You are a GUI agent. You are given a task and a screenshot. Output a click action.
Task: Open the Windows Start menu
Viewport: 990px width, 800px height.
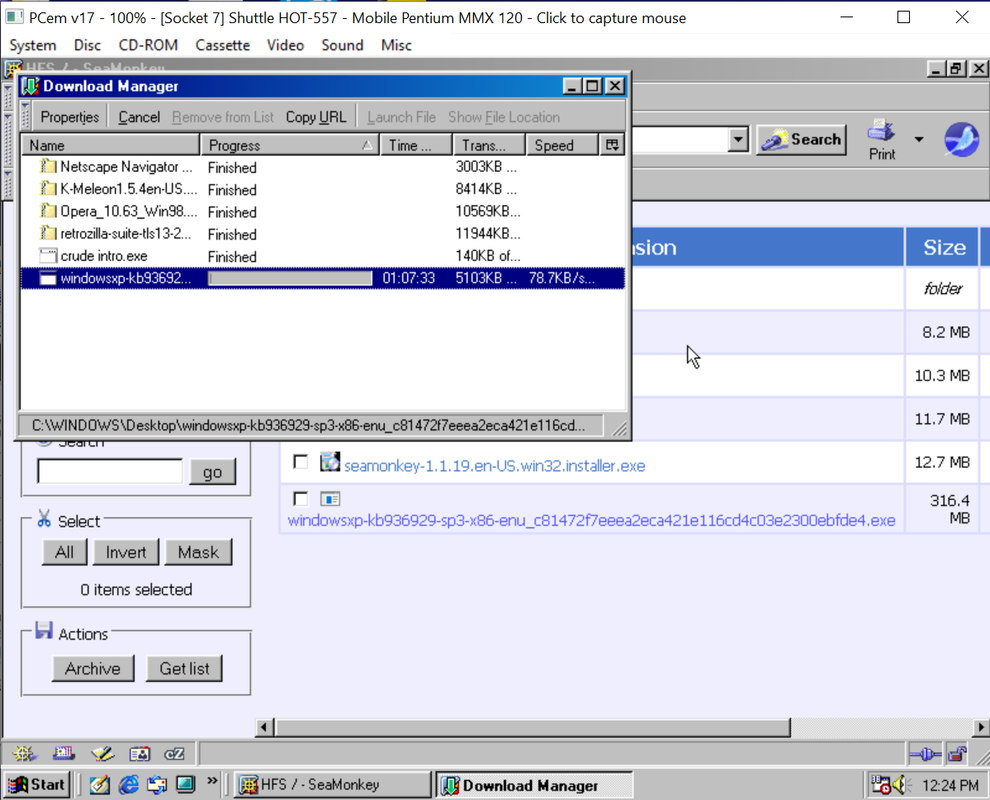click(37, 785)
